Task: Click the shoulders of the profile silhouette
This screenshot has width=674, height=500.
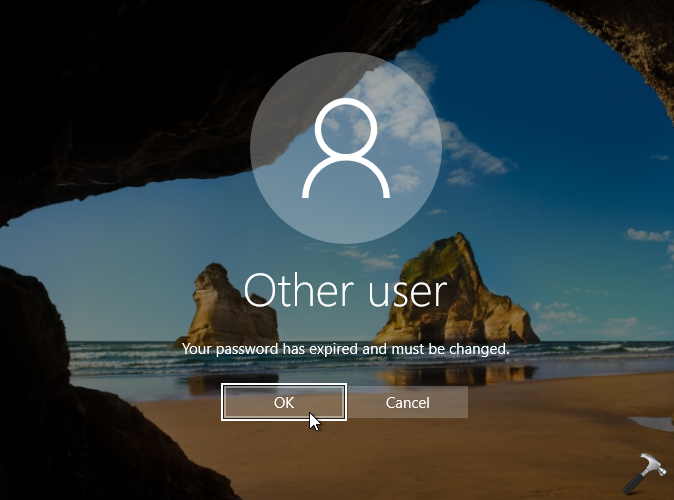Action: [x=345, y=180]
